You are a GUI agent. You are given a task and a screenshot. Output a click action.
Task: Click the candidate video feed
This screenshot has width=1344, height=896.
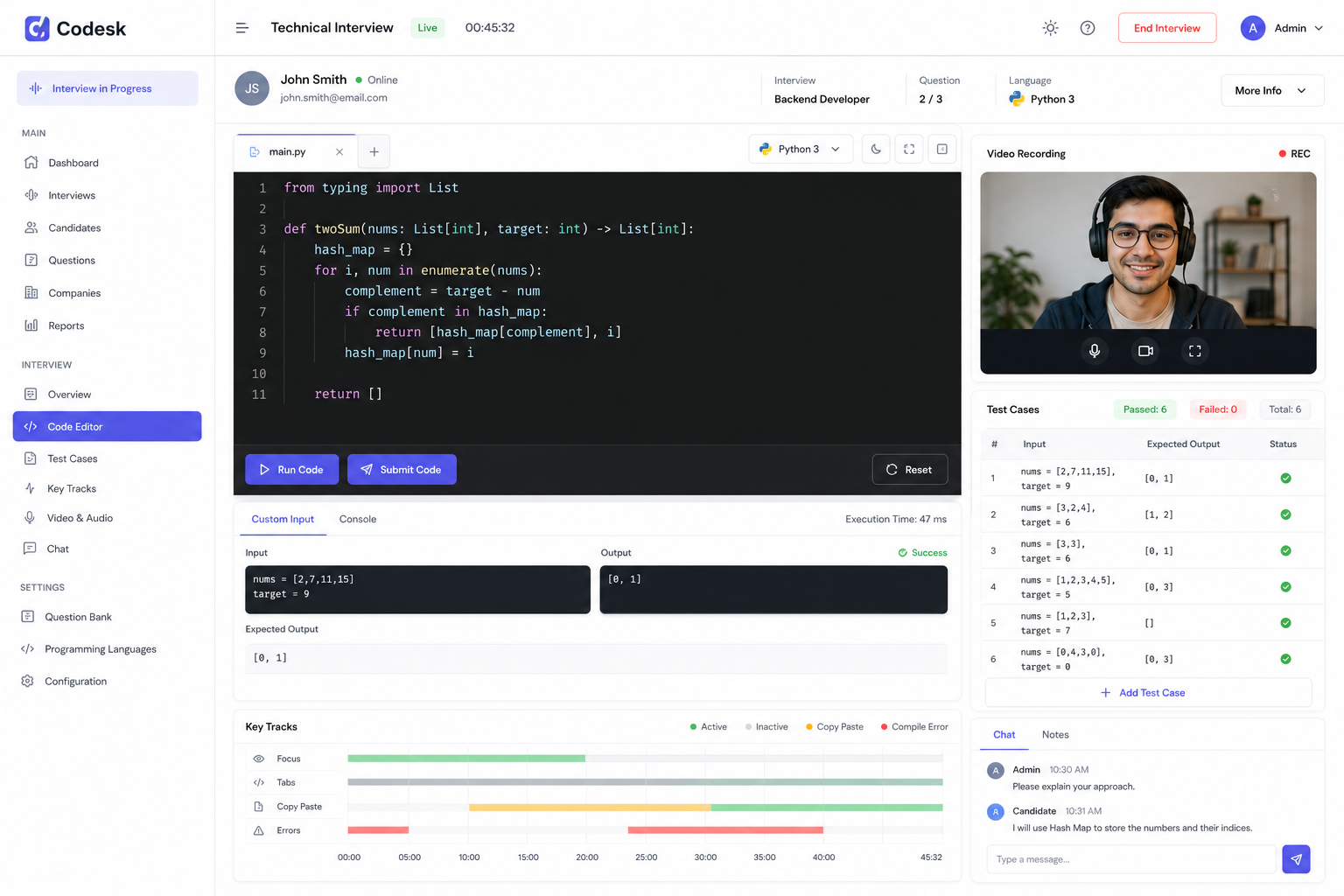click(x=1148, y=250)
